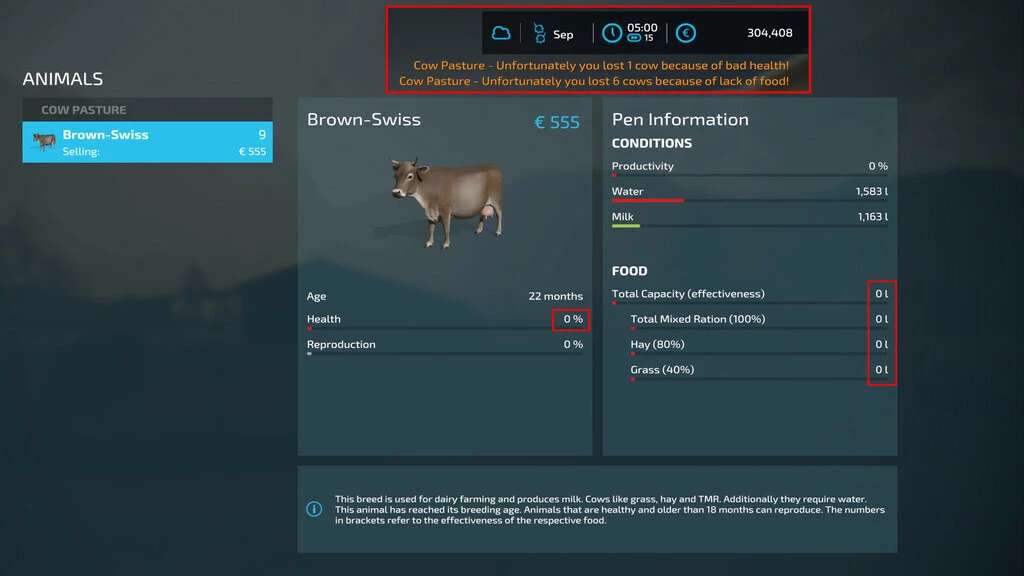Click the COW PASTURE header
Viewport: 1024px width, 576px height.
pyautogui.click(x=84, y=110)
